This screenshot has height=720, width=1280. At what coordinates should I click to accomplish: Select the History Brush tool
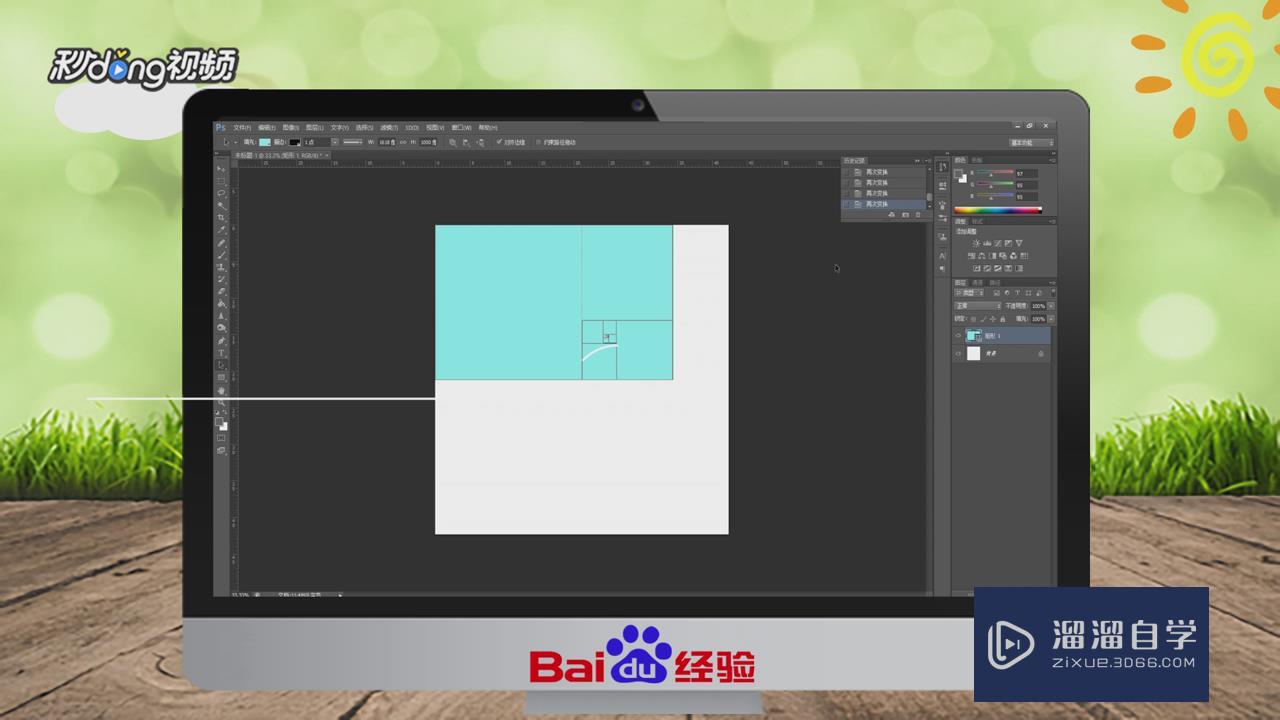pos(221,278)
